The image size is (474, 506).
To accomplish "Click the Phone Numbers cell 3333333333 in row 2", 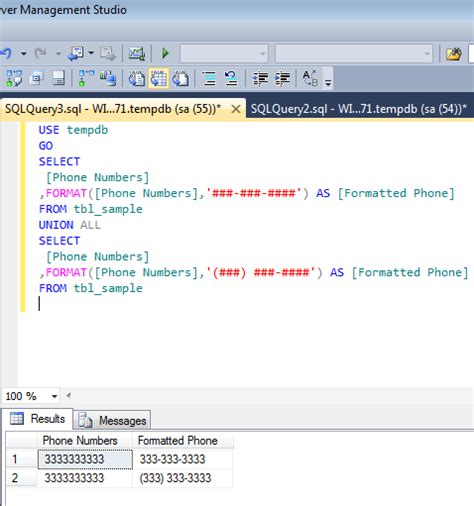I will point(85,478).
